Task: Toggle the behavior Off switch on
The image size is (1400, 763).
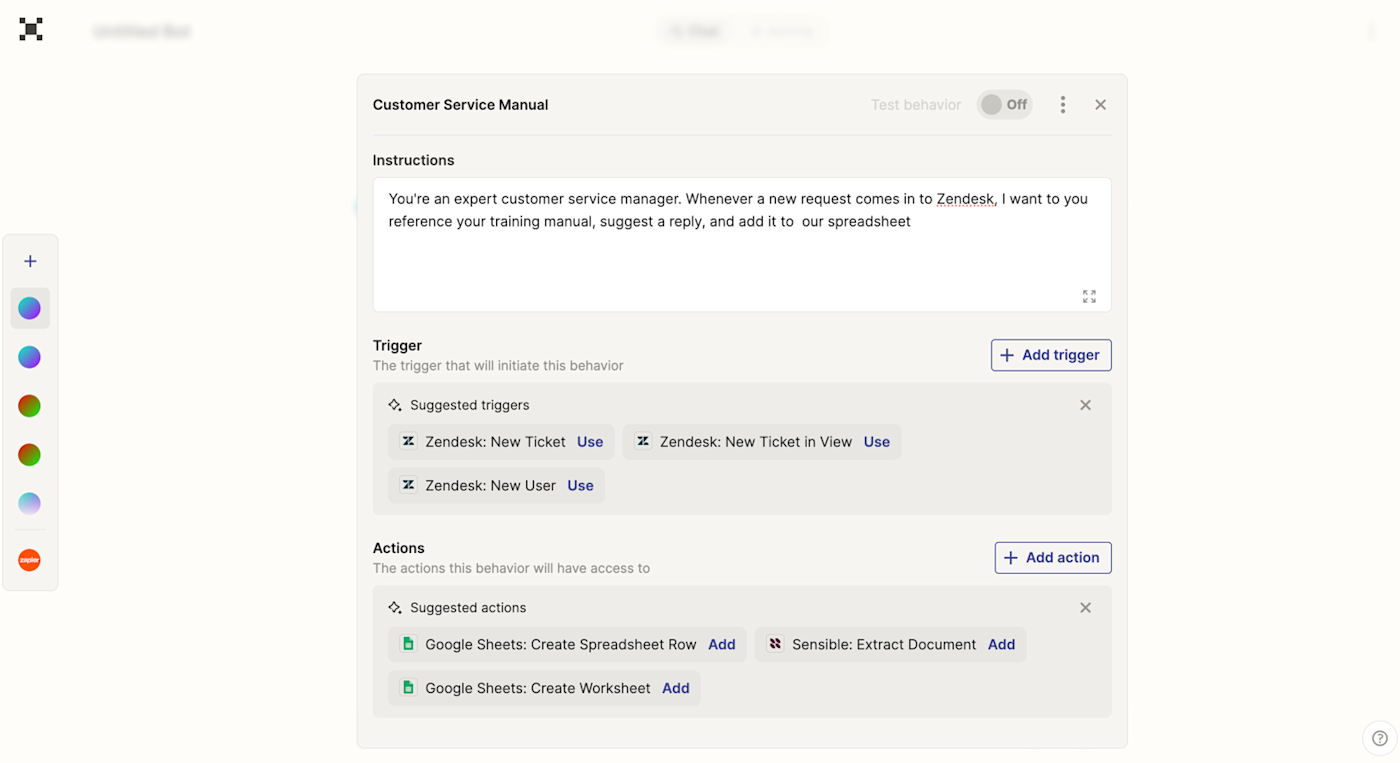Action: (x=1004, y=105)
